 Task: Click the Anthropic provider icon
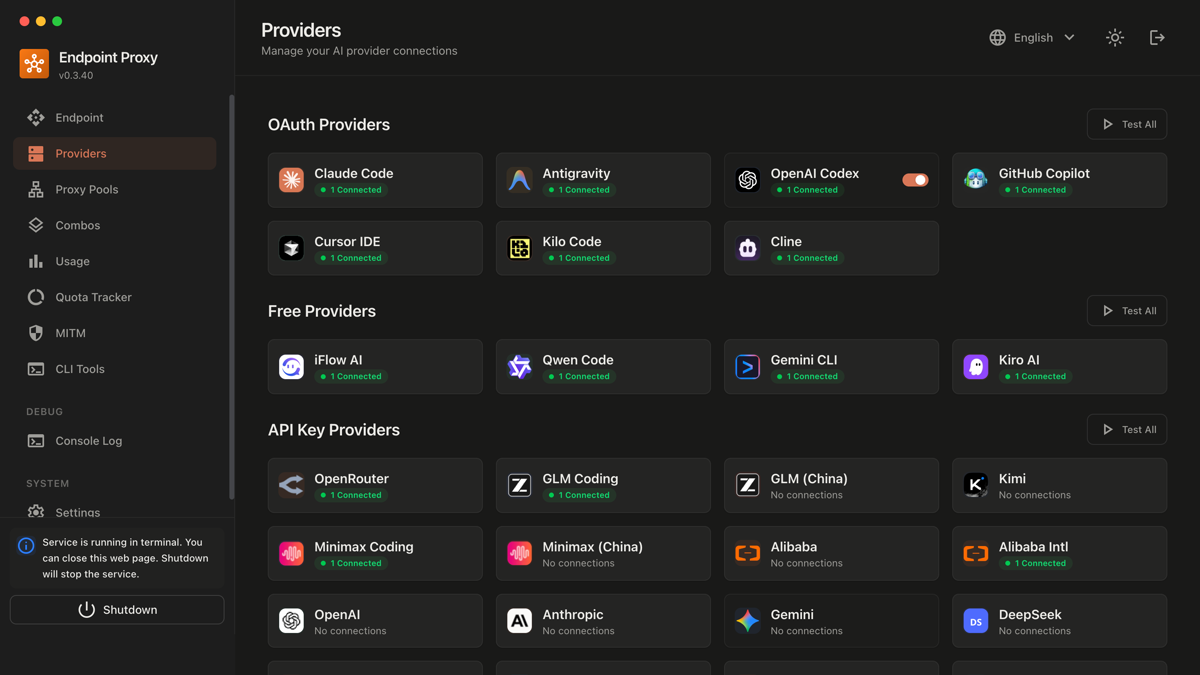519,621
